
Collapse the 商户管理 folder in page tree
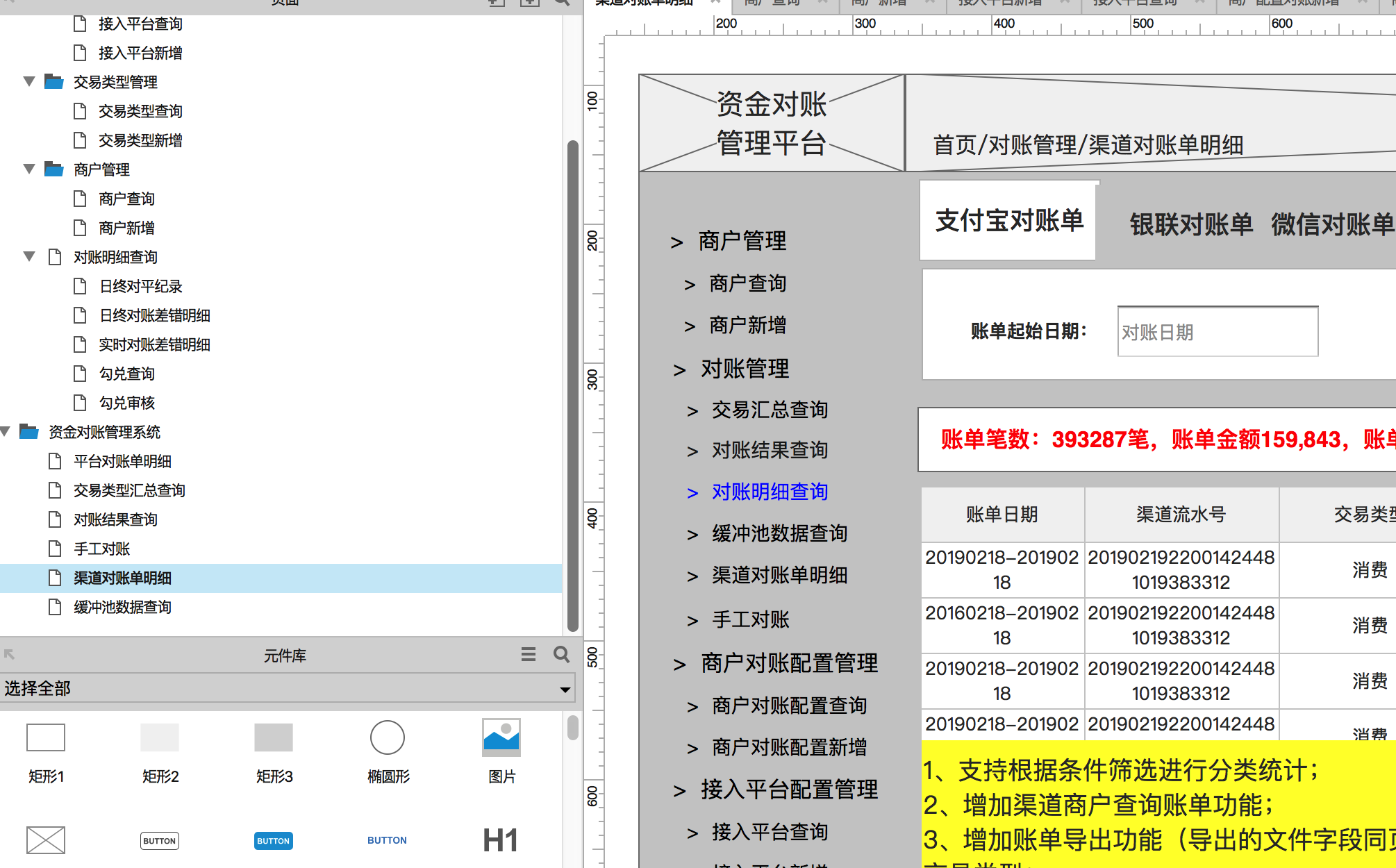[29, 169]
